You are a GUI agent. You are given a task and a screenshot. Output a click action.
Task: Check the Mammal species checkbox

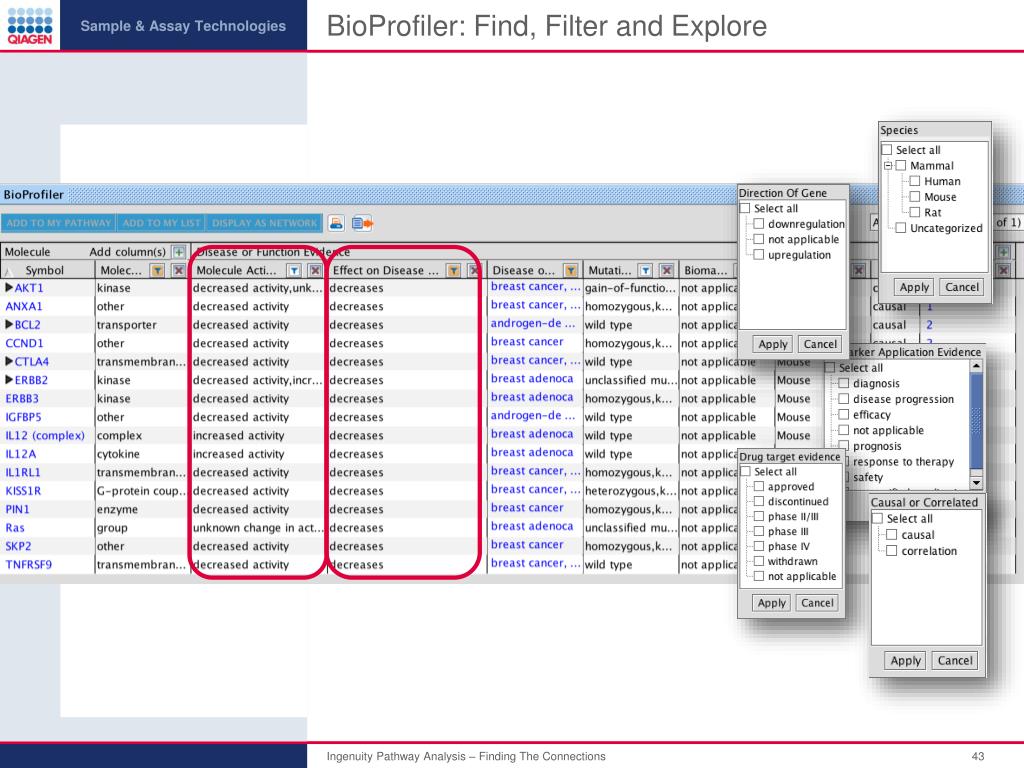click(x=901, y=165)
